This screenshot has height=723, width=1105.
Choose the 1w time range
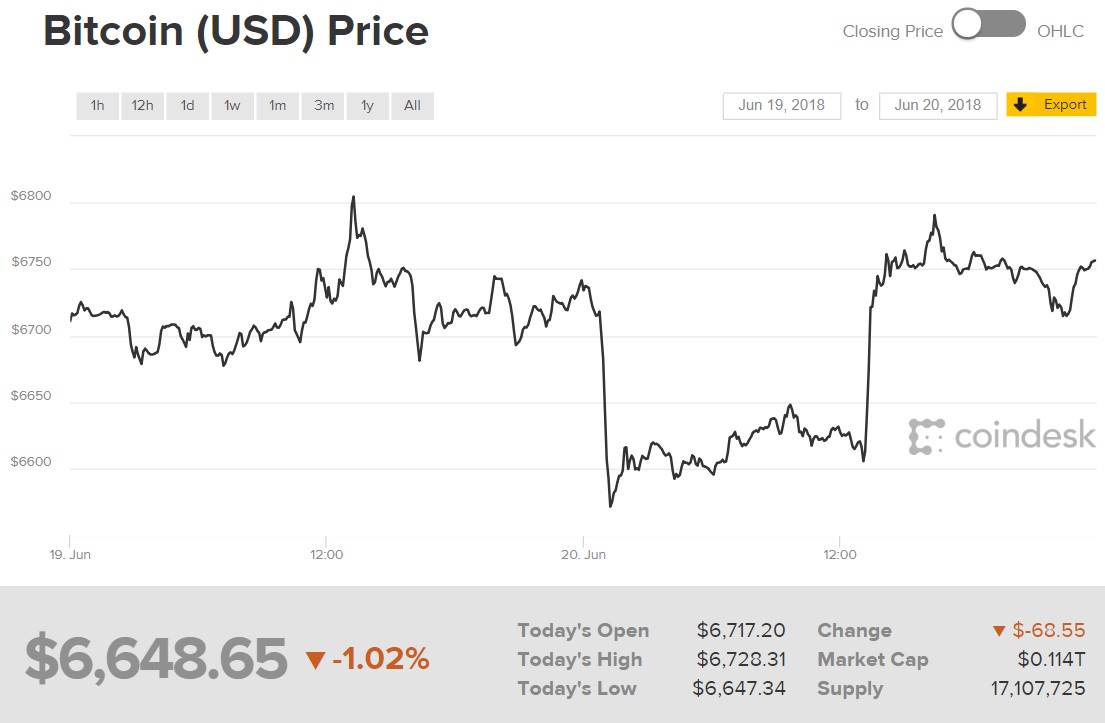[232, 105]
